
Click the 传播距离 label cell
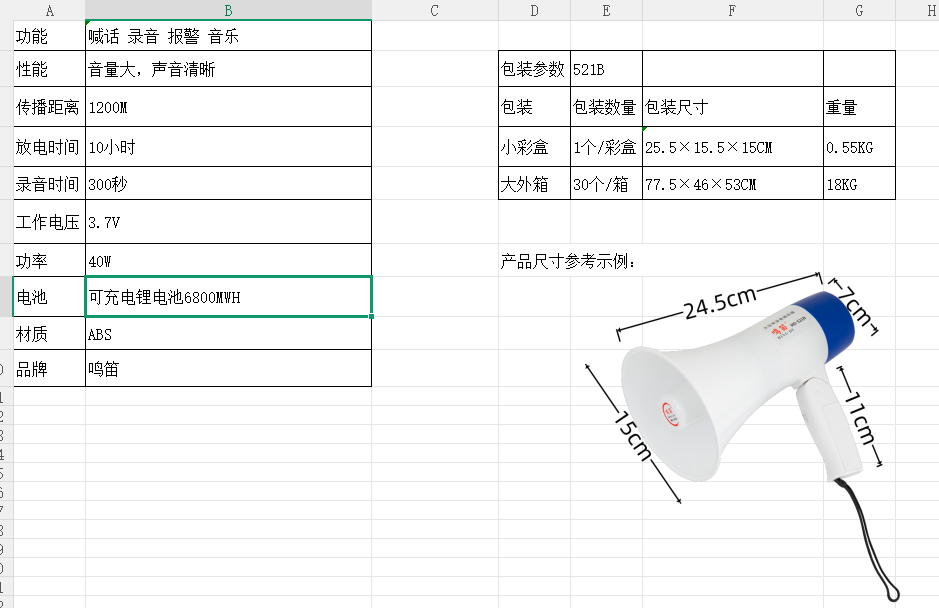(x=49, y=107)
